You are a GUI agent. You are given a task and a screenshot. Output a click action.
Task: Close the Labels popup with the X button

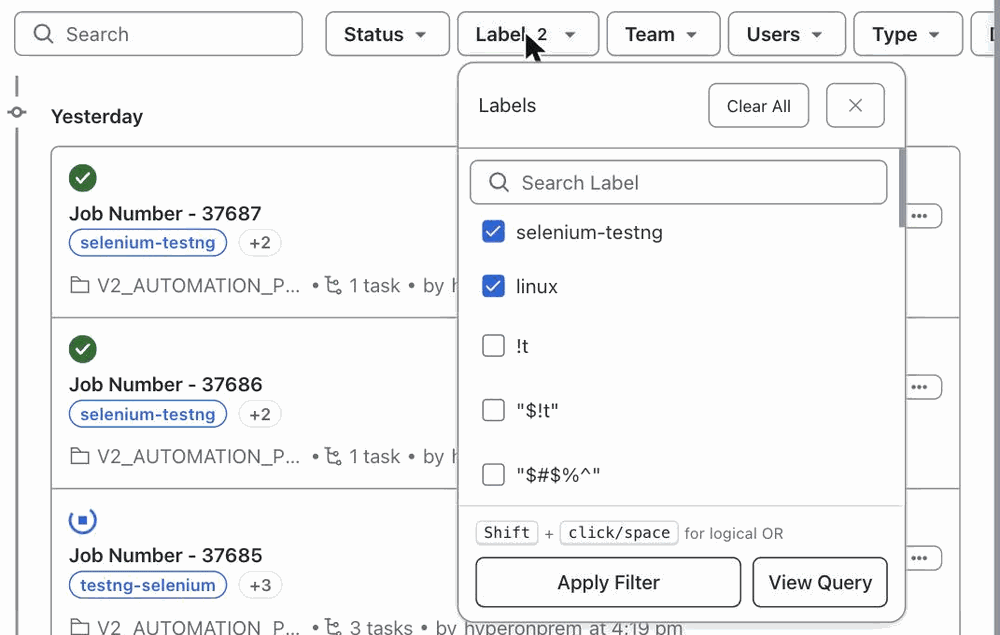tap(855, 105)
